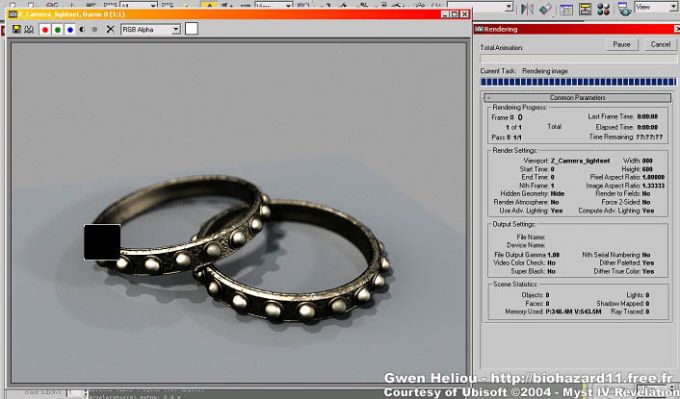Viewport: 680px width, 399px height.
Task: Click the white color swatch
Action: 191,29
